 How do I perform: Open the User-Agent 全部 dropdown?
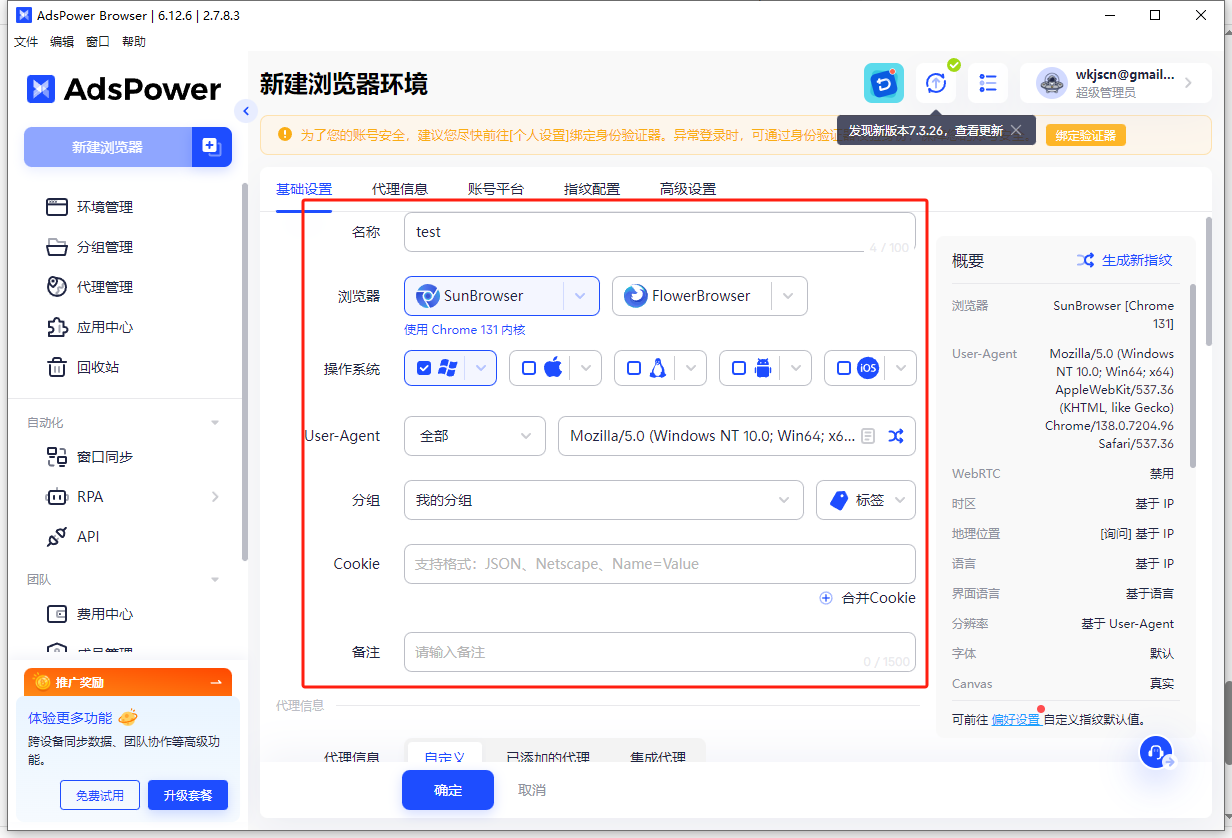475,436
